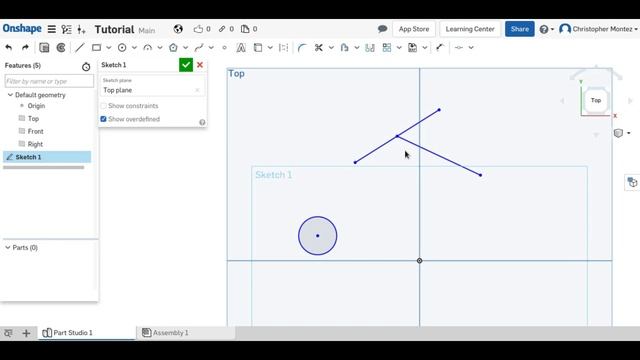The width and height of the screenshot is (640, 360).
Task: Open Christopher Montez account menu
Action: (598, 29)
